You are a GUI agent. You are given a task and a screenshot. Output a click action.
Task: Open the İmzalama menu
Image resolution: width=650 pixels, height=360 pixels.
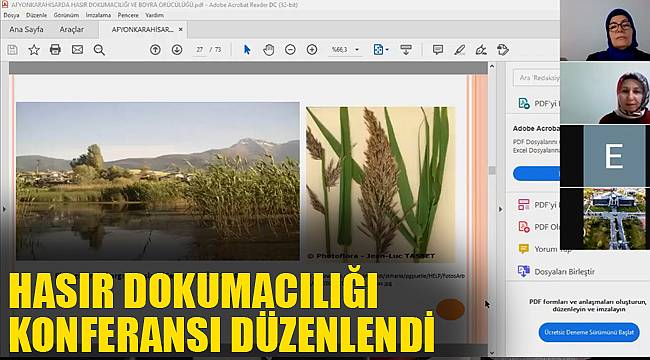(x=98, y=15)
